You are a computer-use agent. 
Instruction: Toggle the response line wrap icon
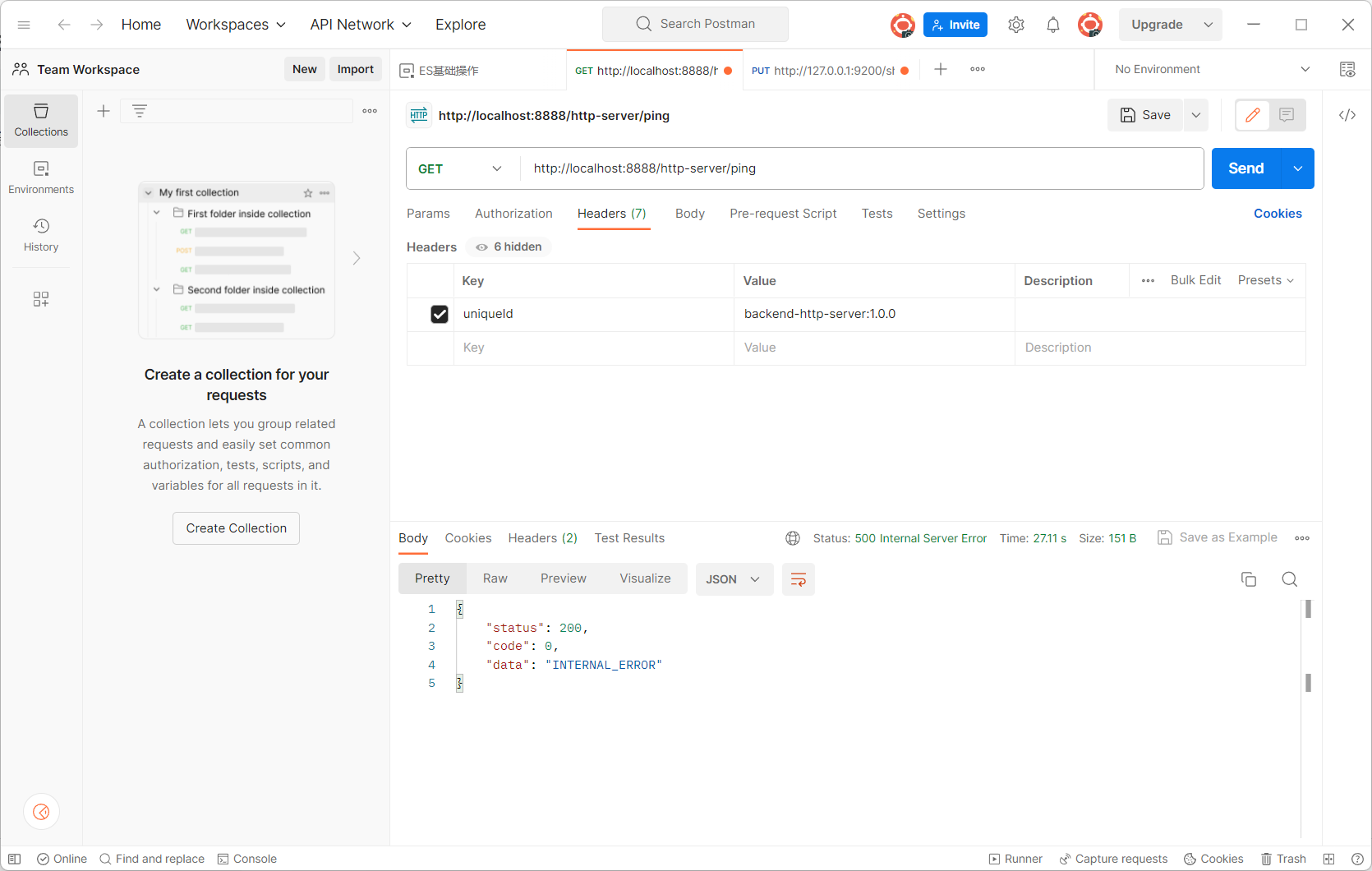(799, 579)
